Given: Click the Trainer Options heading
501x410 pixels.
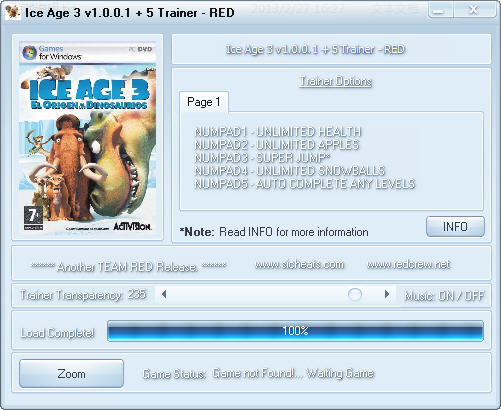Looking at the screenshot, I should click(336, 81).
